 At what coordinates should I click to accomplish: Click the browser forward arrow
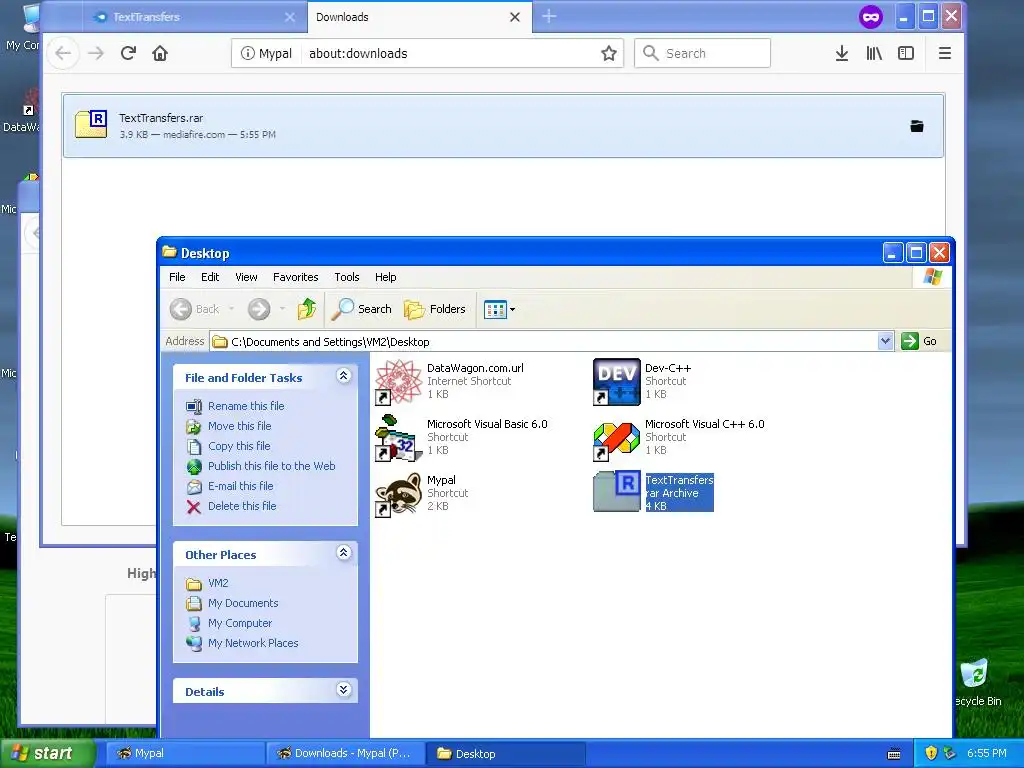click(x=96, y=53)
